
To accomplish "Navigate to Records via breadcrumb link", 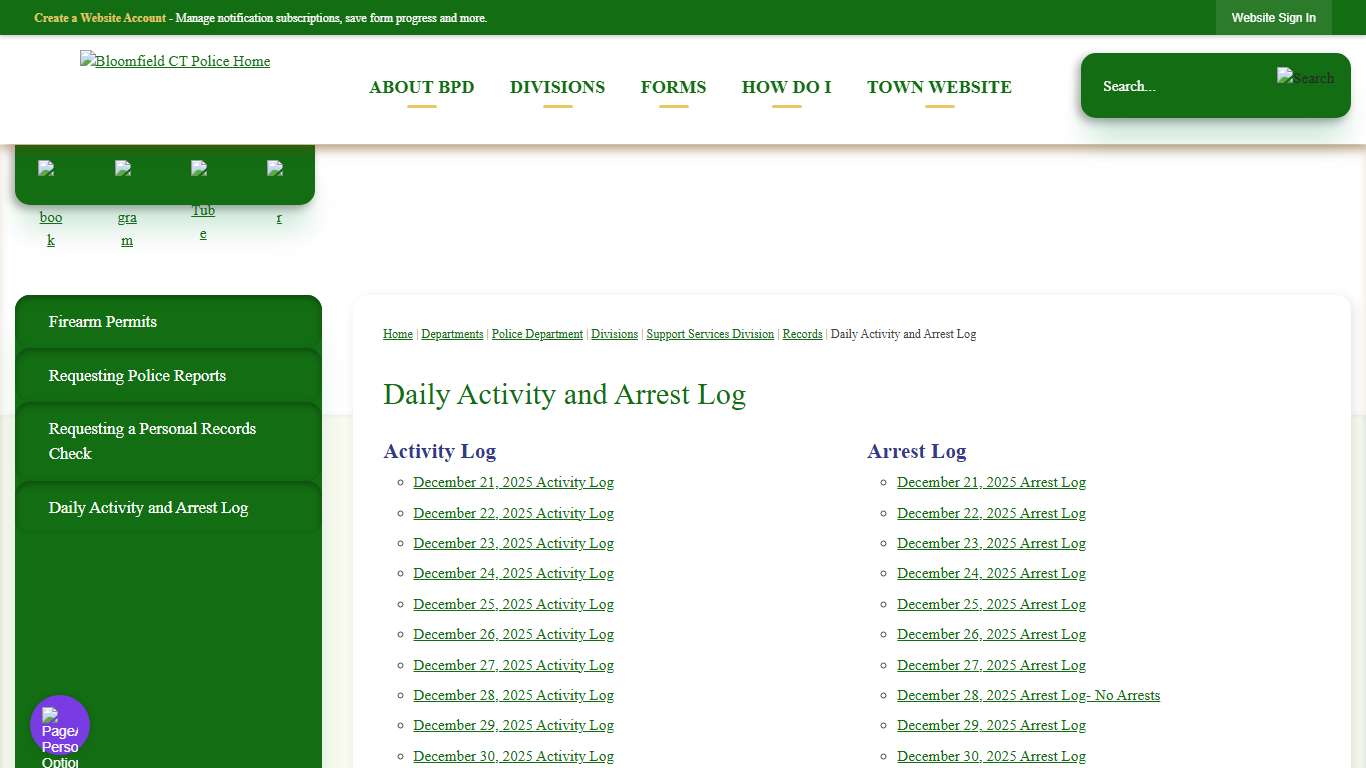I will pyautogui.click(x=802, y=333).
